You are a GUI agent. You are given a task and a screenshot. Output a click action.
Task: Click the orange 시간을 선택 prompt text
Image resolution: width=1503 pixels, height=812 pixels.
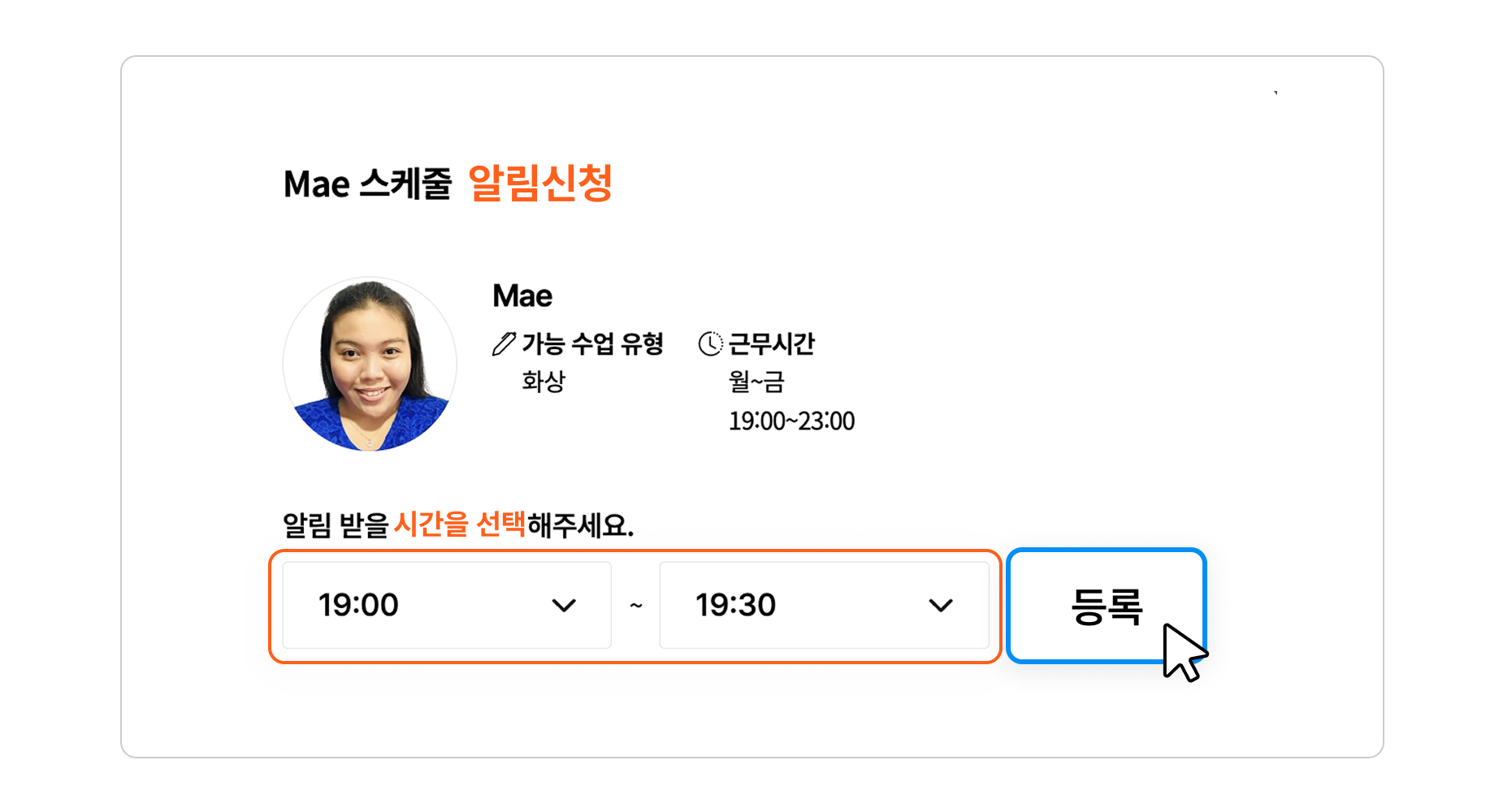click(x=460, y=525)
